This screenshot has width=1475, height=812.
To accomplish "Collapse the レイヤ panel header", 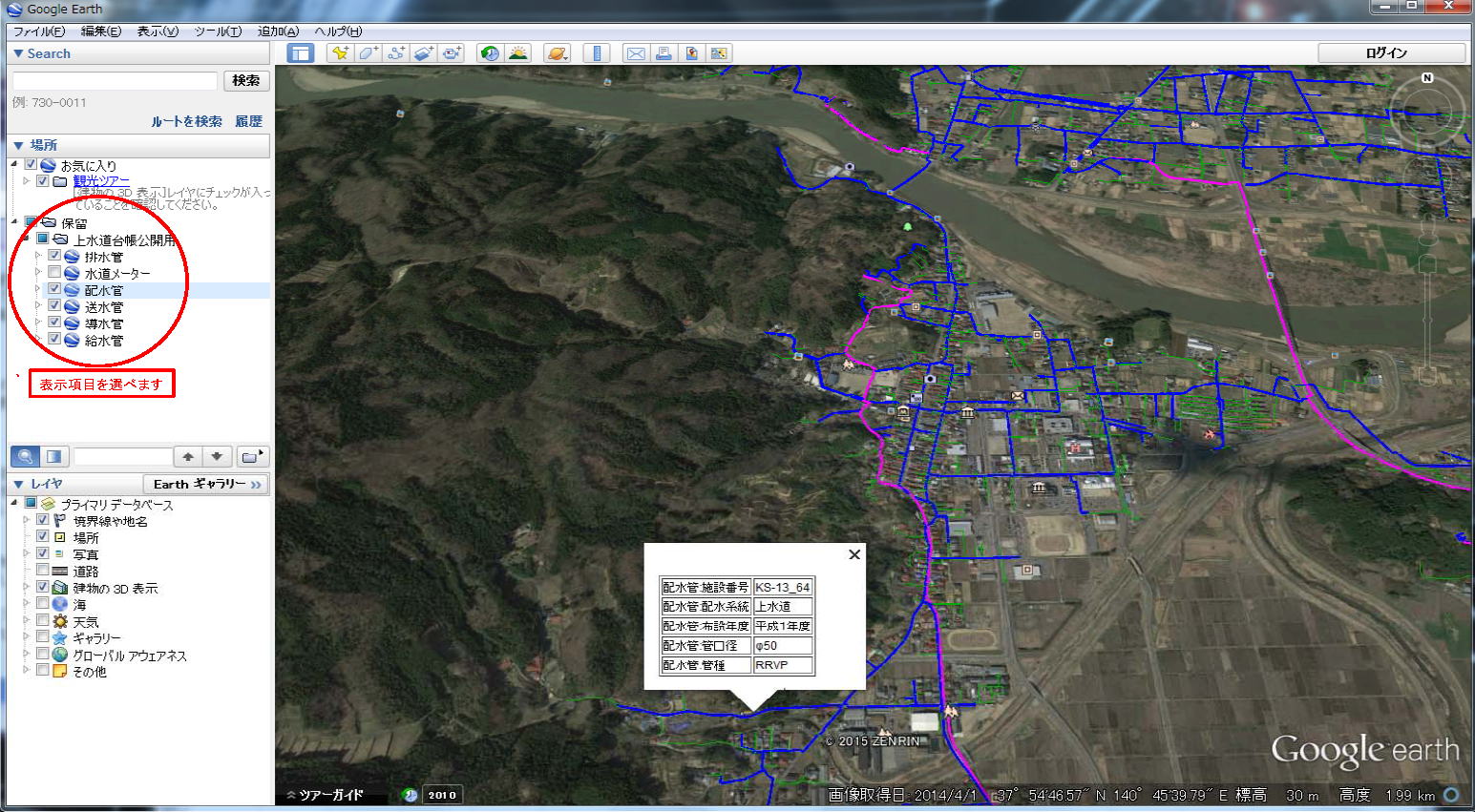I will [18, 484].
